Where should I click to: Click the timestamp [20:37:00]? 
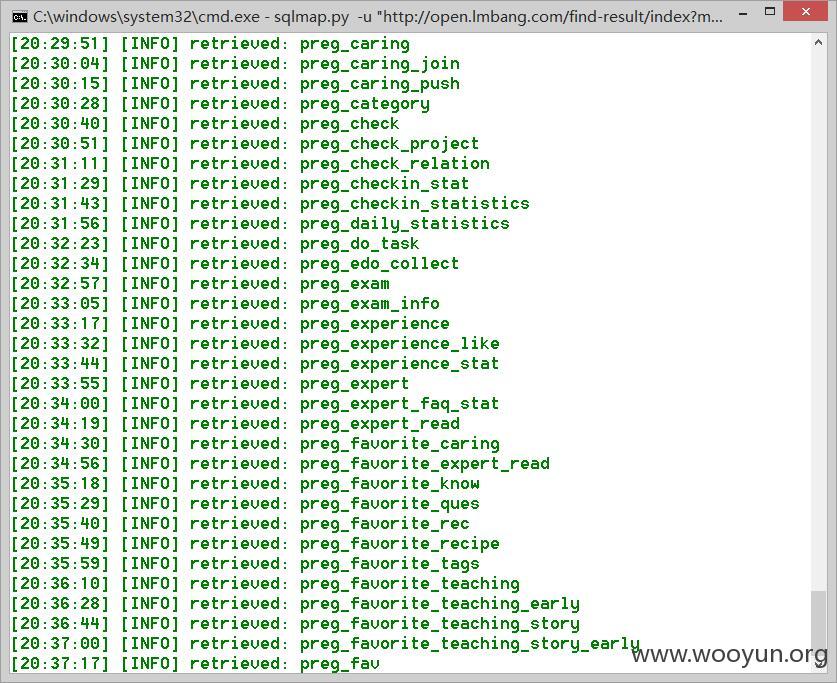pos(60,645)
